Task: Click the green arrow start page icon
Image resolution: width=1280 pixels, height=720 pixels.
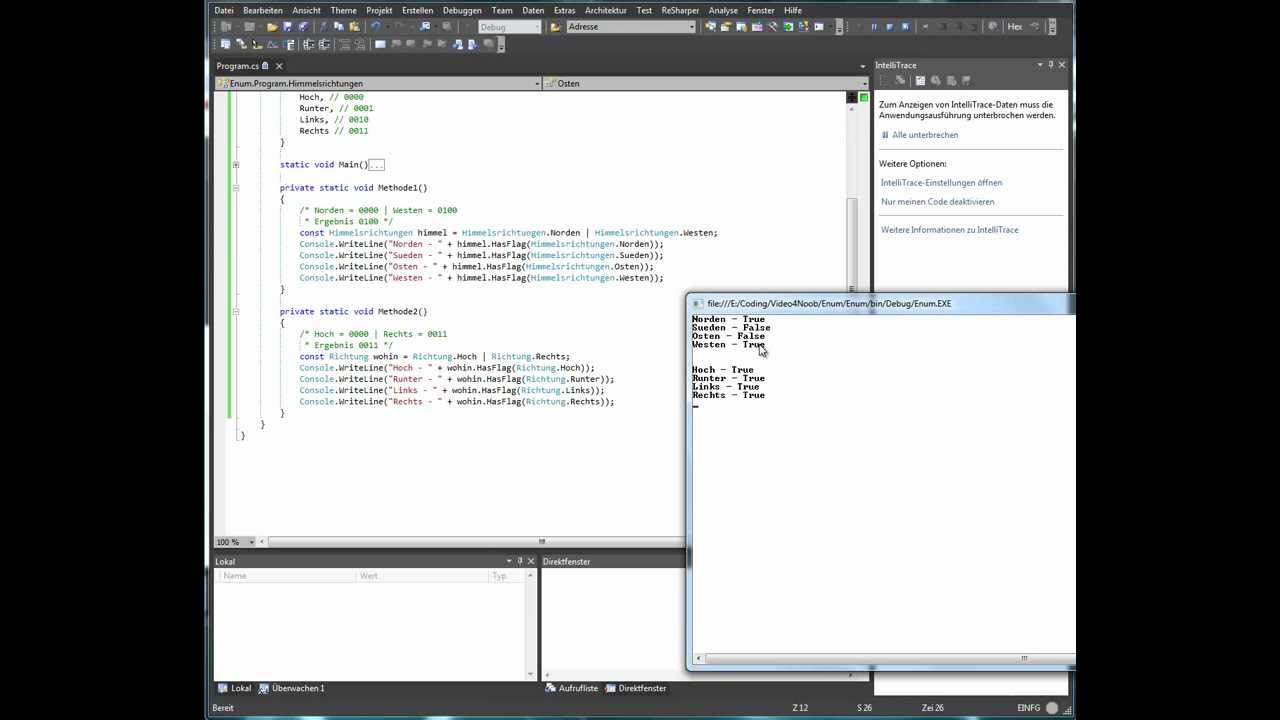Action: pos(788,27)
